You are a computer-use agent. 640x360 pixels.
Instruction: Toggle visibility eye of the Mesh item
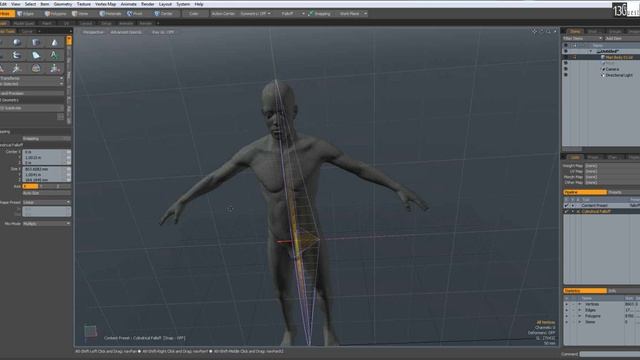pyautogui.click(x=566, y=58)
